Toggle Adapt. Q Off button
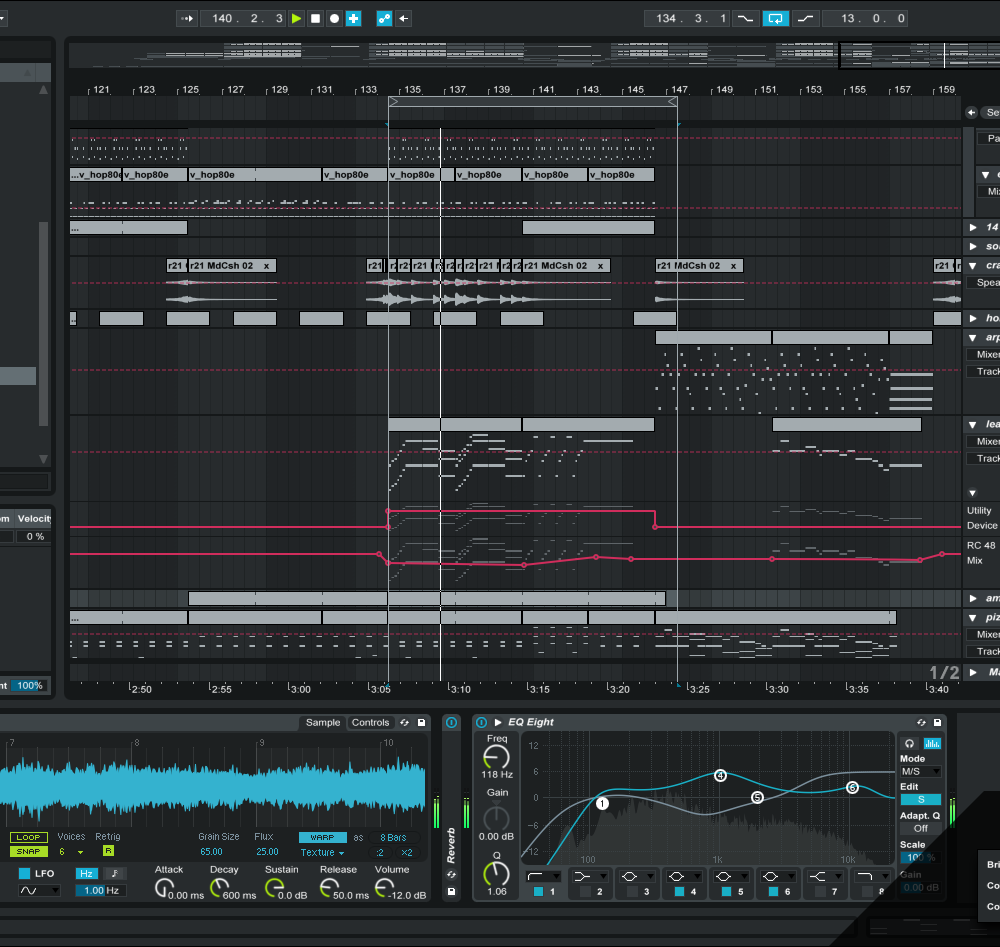Viewport: 1000px width, 947px height. [x=920, y=828]
